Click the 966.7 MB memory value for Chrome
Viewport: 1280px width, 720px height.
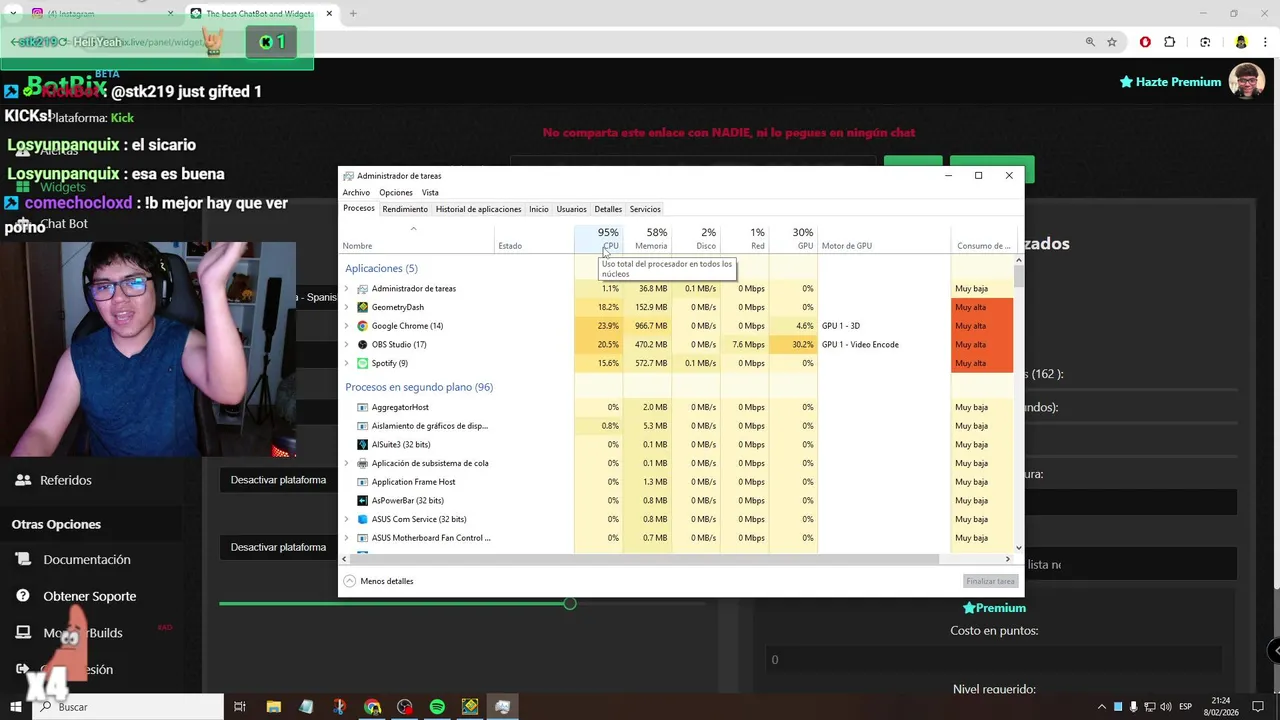click(x=651, y=326)
